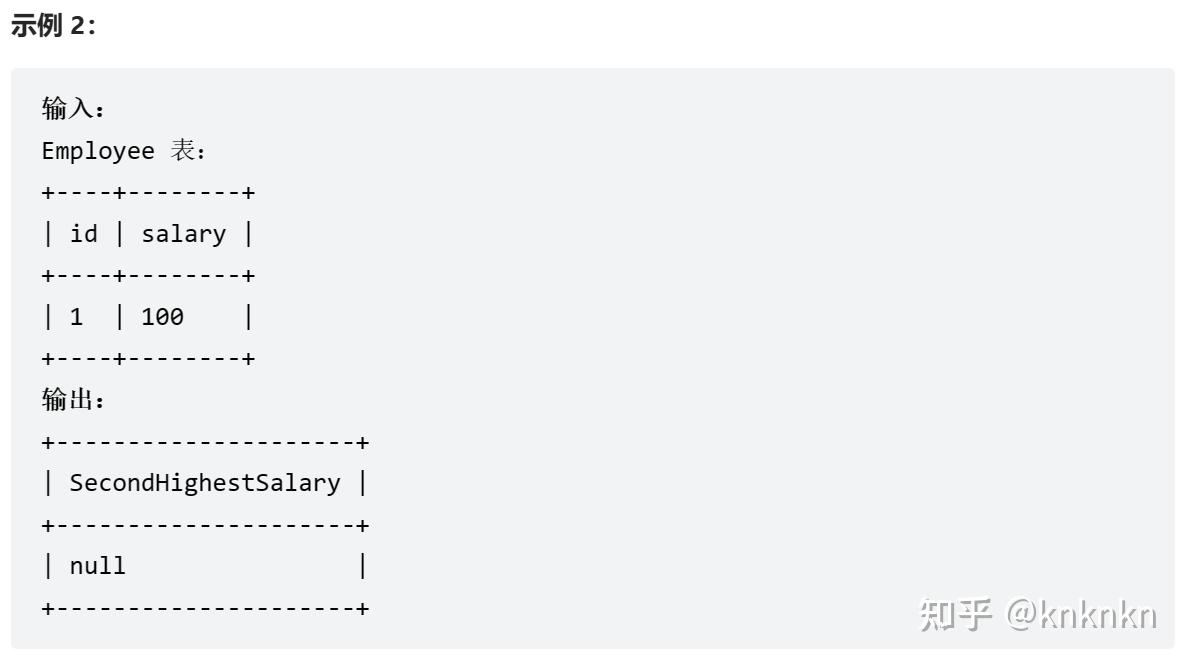Click the 示例 2 heading
Viewport: 1188px width, 662px height.
pyautogui.click(x=53, y=26)
